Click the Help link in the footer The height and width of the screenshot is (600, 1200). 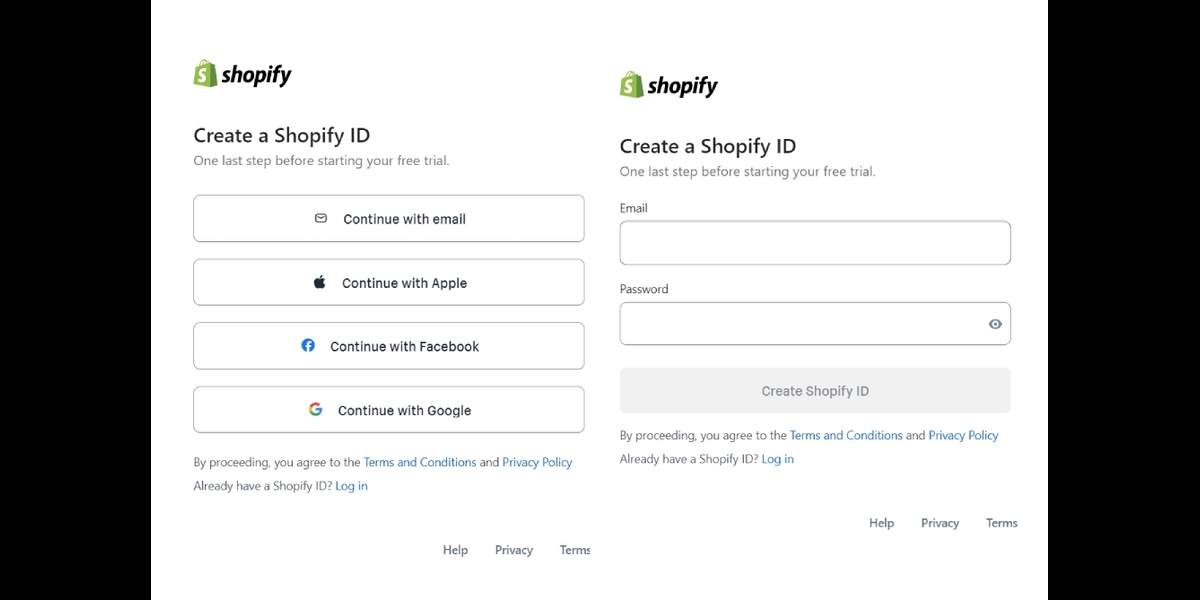(x=455, y=549)
